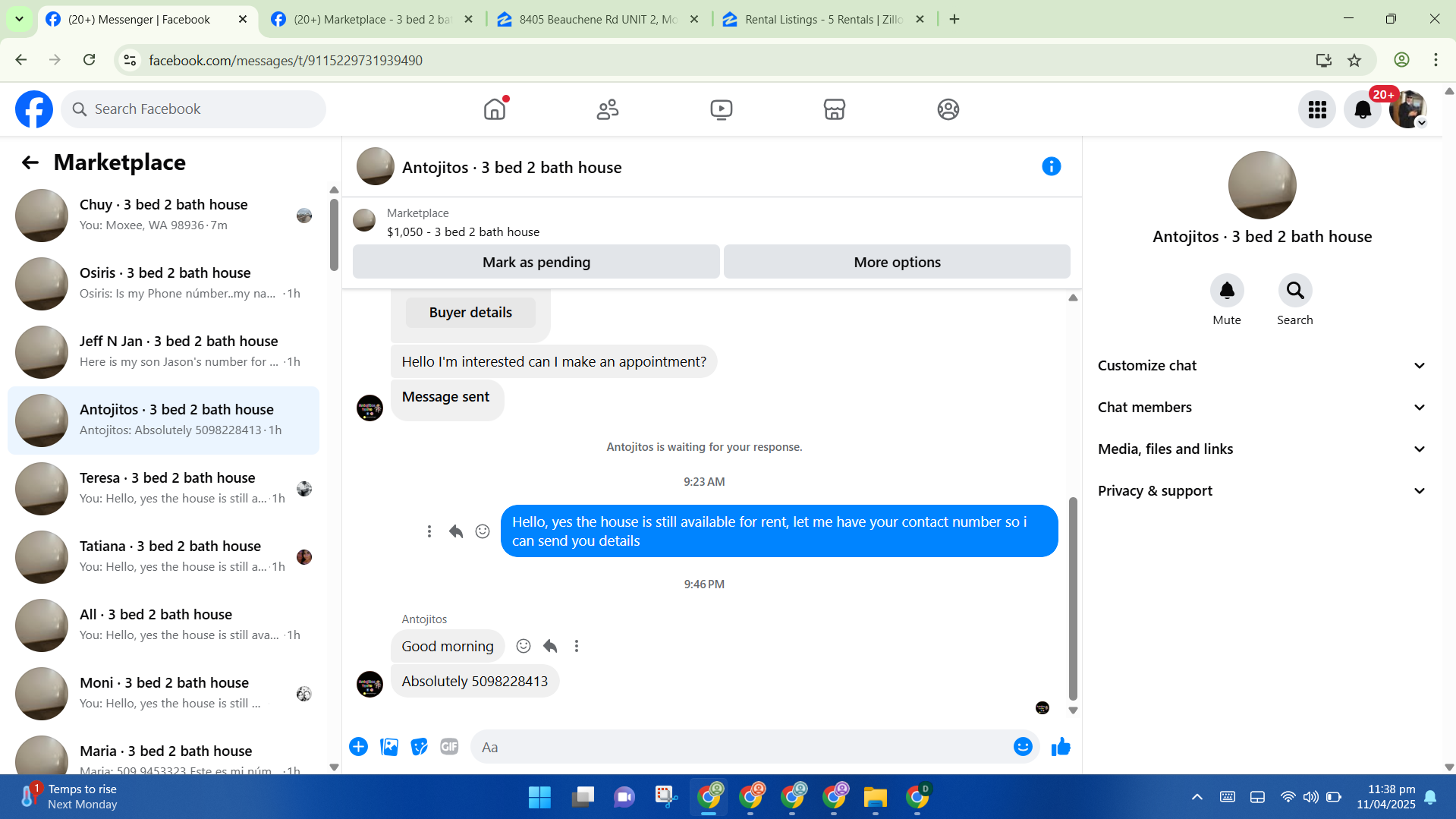This screenshot has width=1456, height=819.
Task: Open the Buyer details button
Action: click(x=470, y=313)
